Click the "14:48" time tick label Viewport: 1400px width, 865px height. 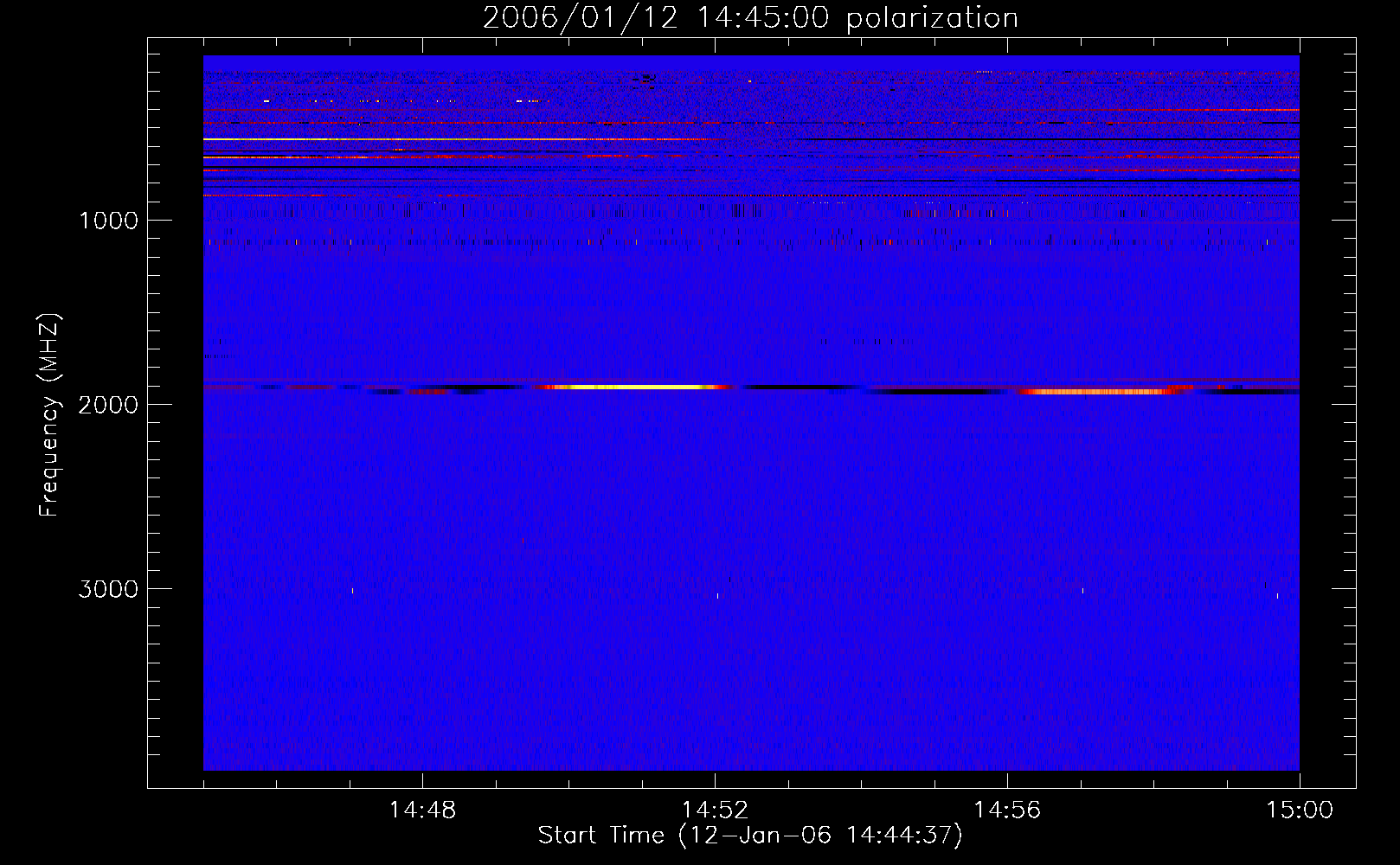tap(422, 811)
